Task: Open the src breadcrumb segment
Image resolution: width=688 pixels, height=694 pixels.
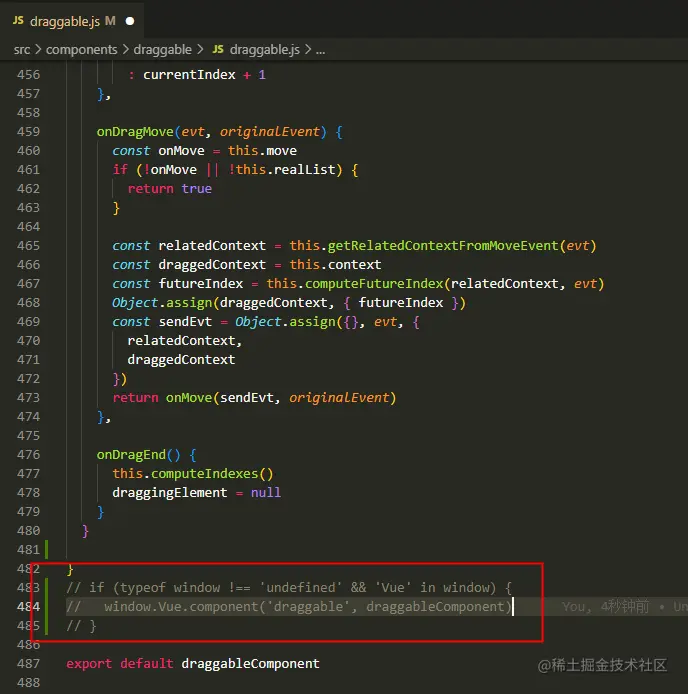Action: 22,50
